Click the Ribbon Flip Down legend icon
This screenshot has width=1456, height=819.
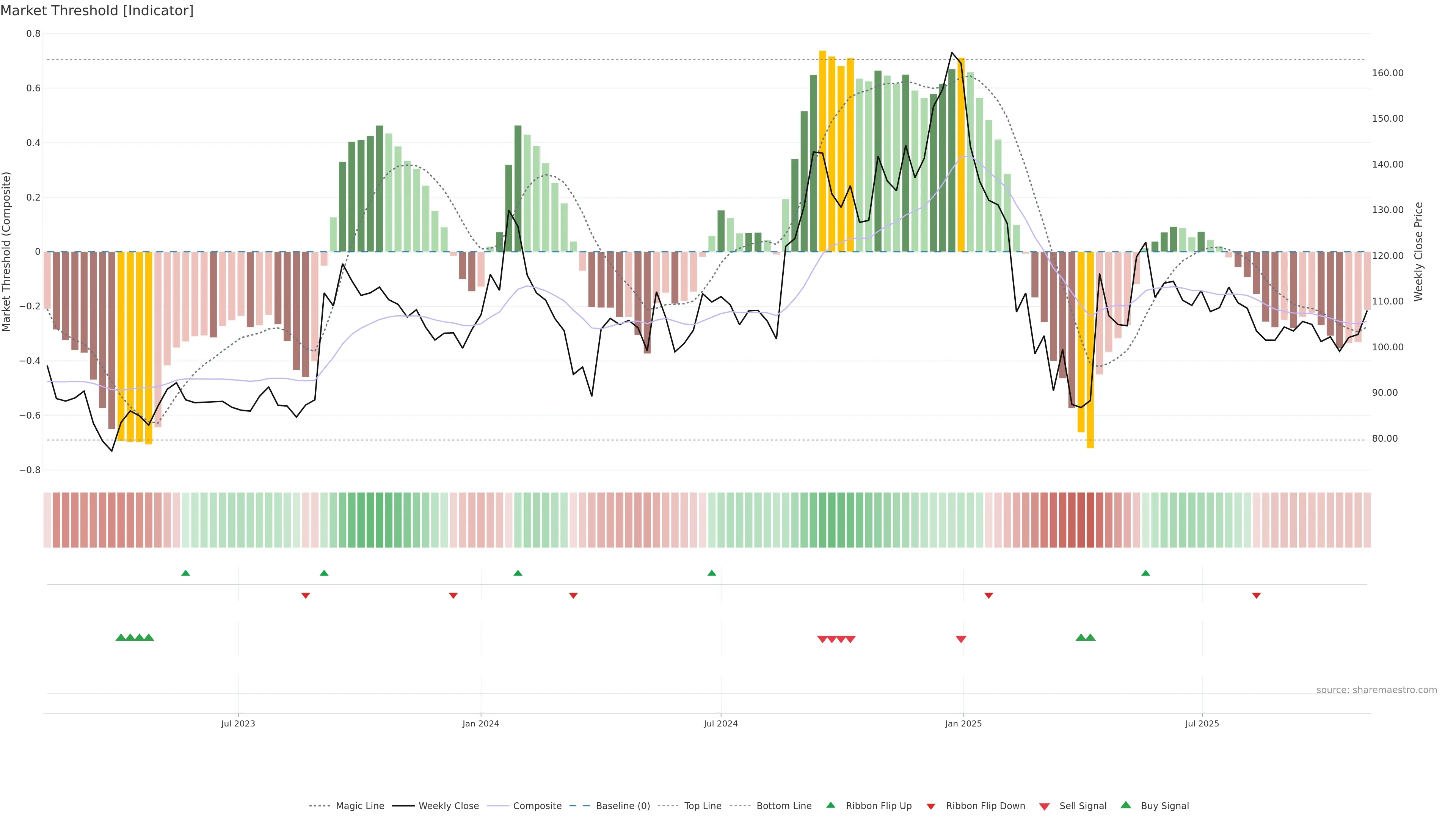931,806
